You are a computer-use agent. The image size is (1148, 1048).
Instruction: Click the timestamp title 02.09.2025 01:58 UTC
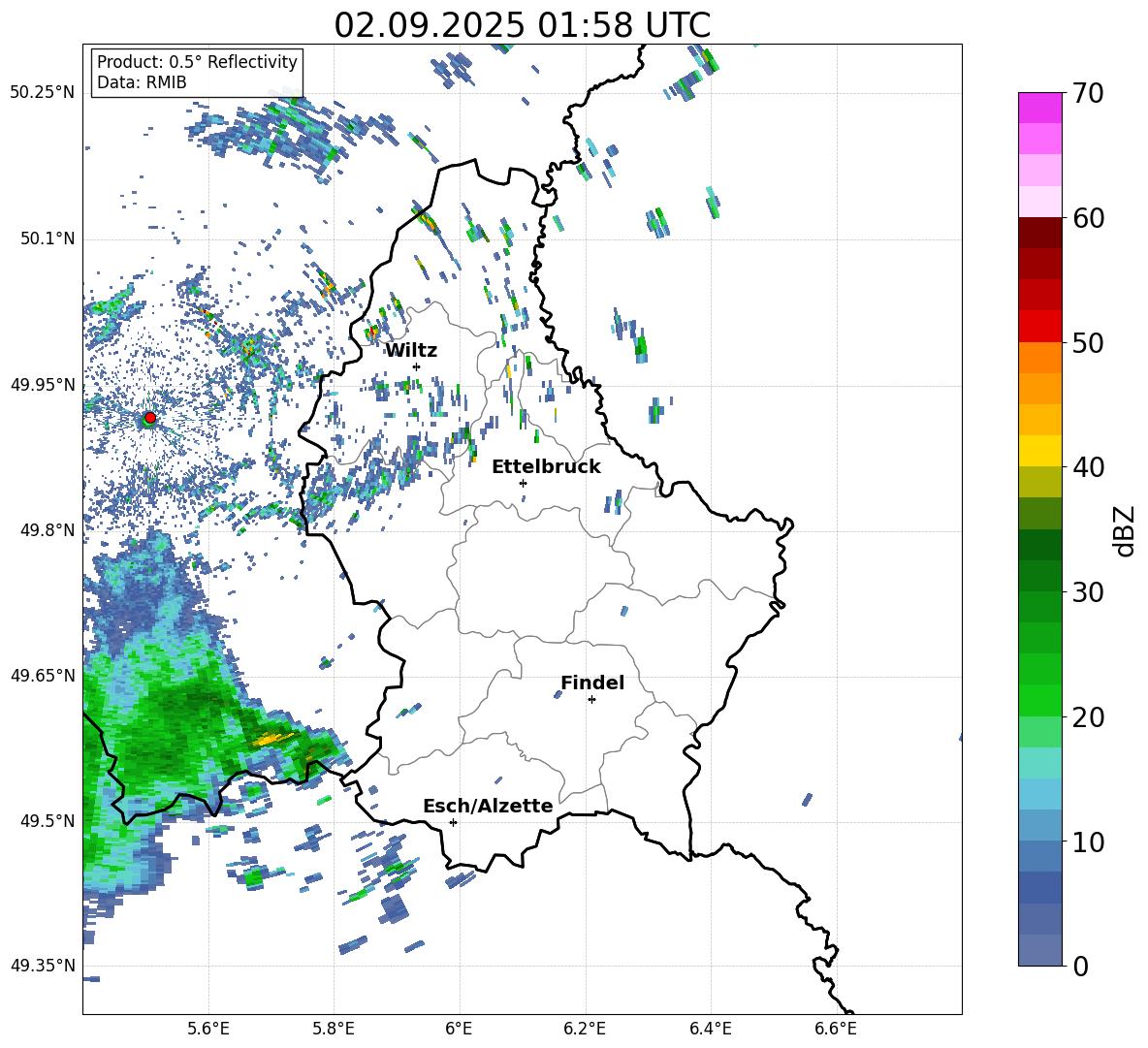[522, 25]
